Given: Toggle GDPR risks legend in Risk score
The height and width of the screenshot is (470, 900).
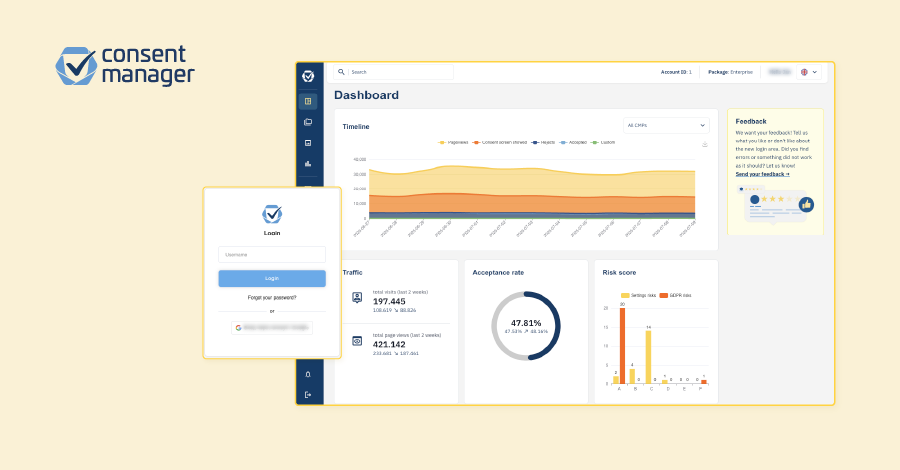Looking at the screenshot, I should pyautogui.click(x=676, y=296).
